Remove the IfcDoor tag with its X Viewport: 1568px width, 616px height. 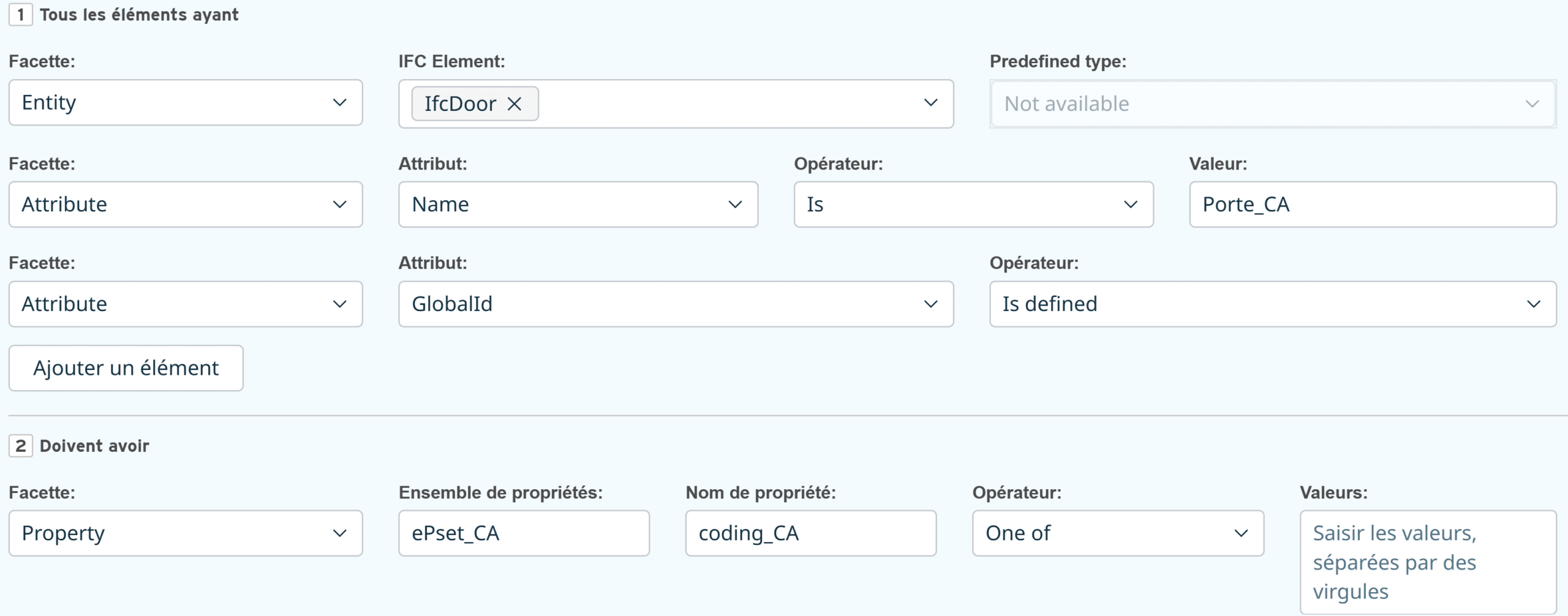pyautogui.click(x=514, y=104)
